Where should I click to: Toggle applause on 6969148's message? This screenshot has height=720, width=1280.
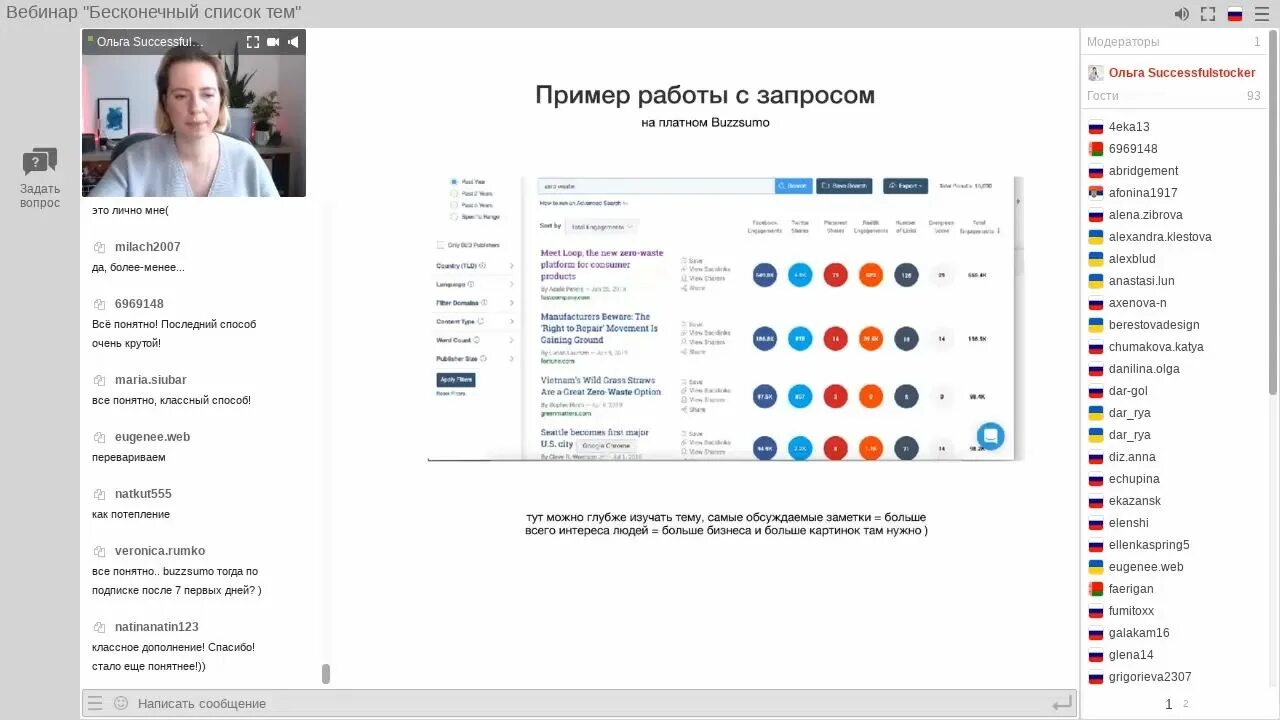[97, 303]
